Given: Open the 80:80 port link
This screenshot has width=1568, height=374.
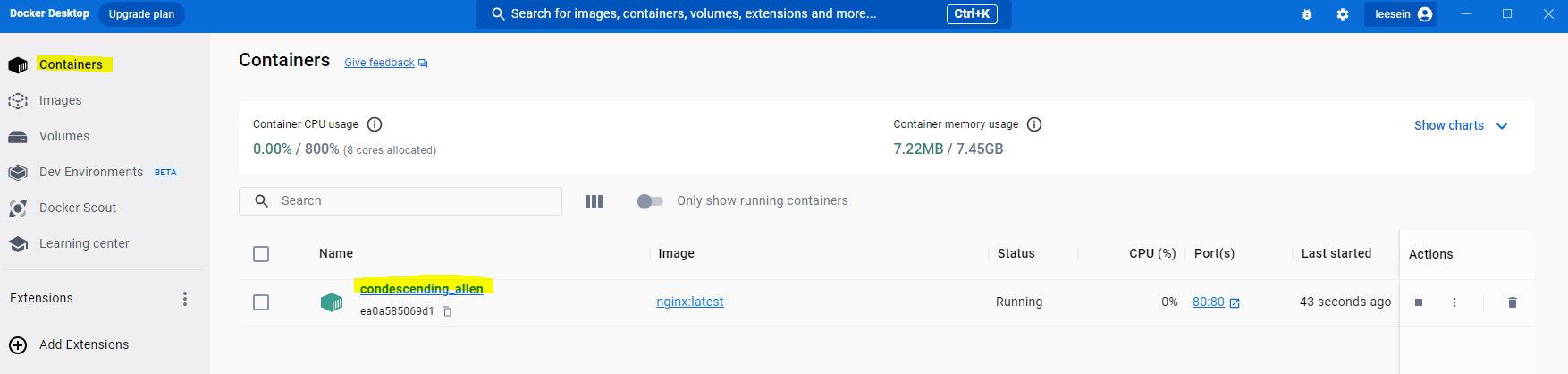Looking at the screenshot, I should [1209, 302].
